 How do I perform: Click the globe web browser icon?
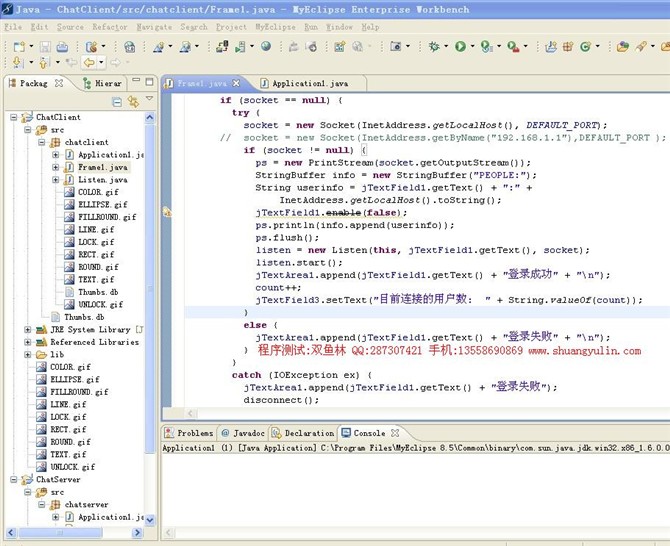pos(266,46)
